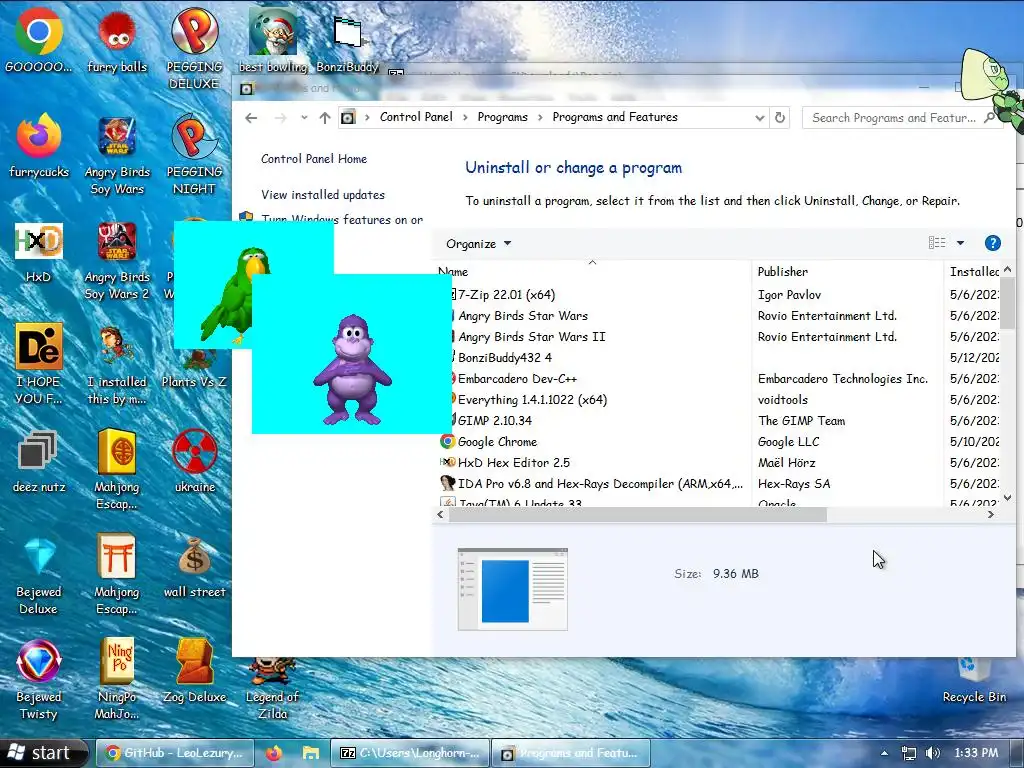The image size is (1024, 768).
Task: Open the NingPo MahJo... desktop icon
Action: 117,679
